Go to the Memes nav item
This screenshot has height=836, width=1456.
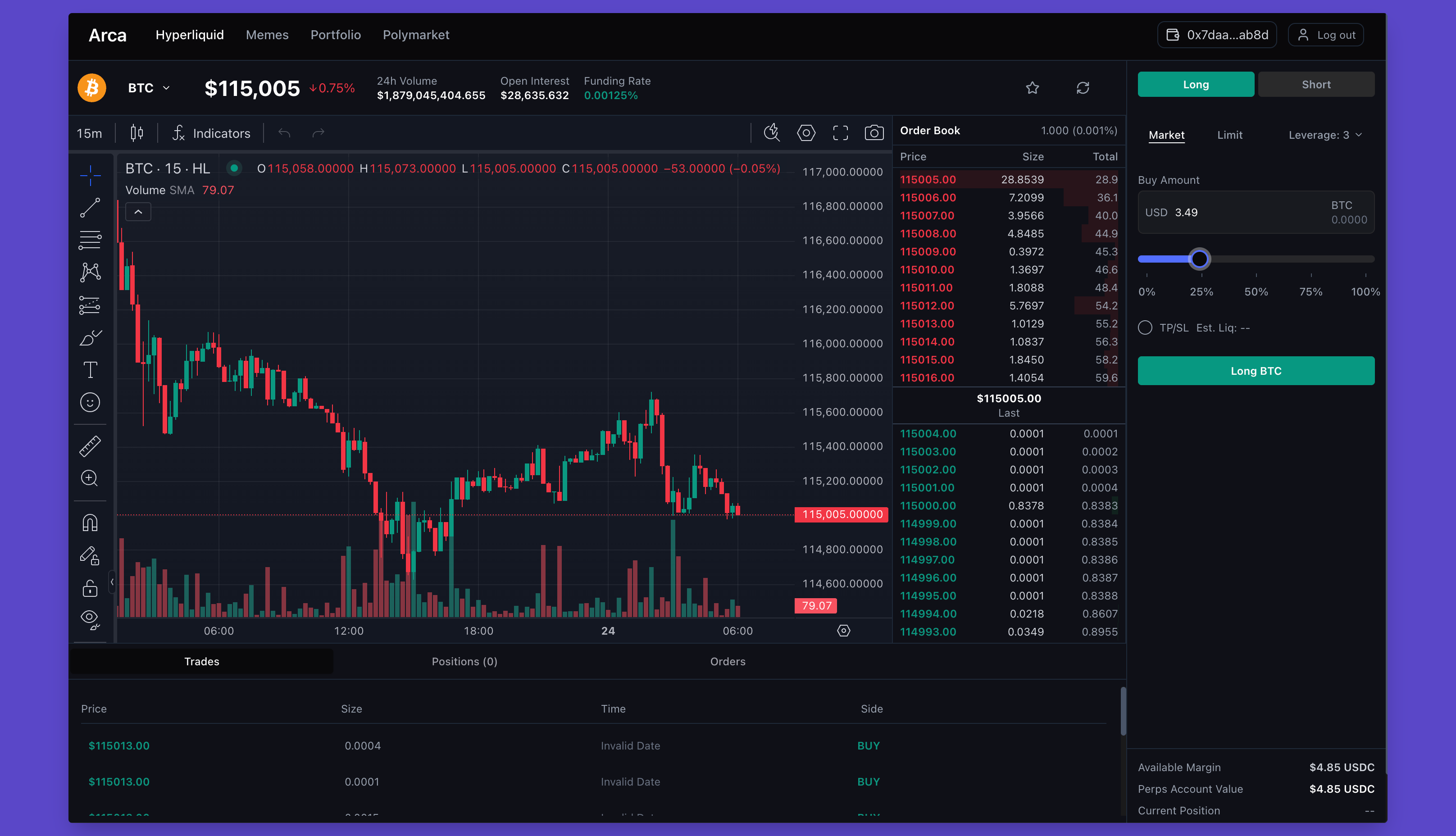(x=267, y=35)
